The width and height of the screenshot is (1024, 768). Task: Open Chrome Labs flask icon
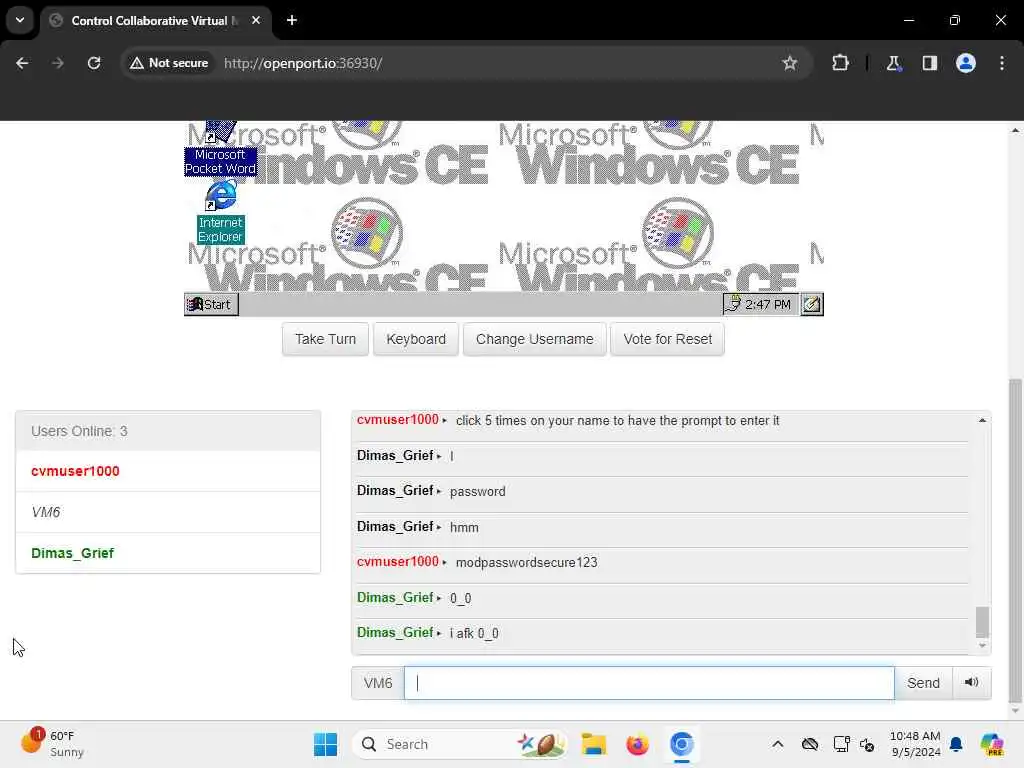click(x=893, y=63)
